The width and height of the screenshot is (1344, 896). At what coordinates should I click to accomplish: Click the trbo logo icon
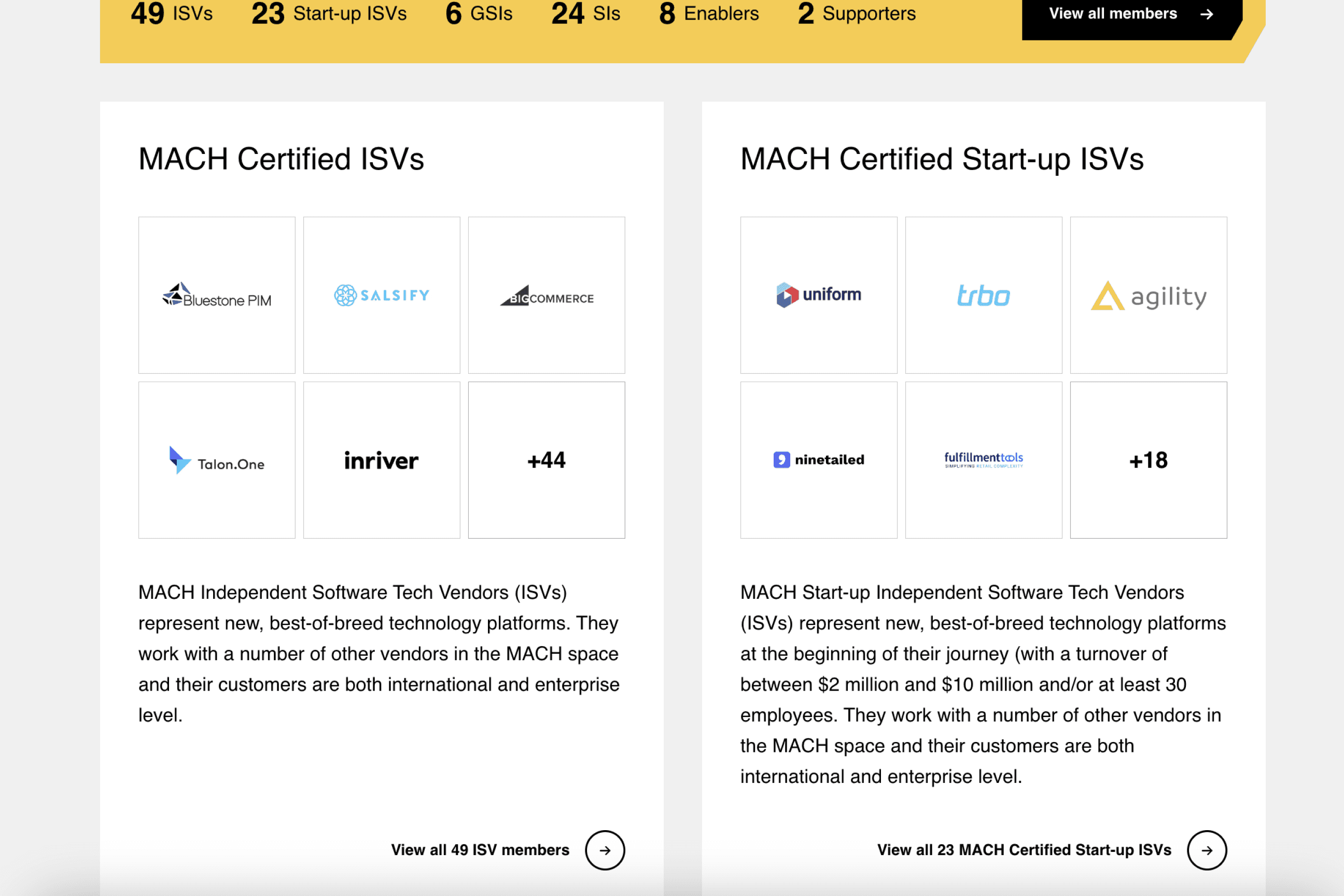(983, 294)
